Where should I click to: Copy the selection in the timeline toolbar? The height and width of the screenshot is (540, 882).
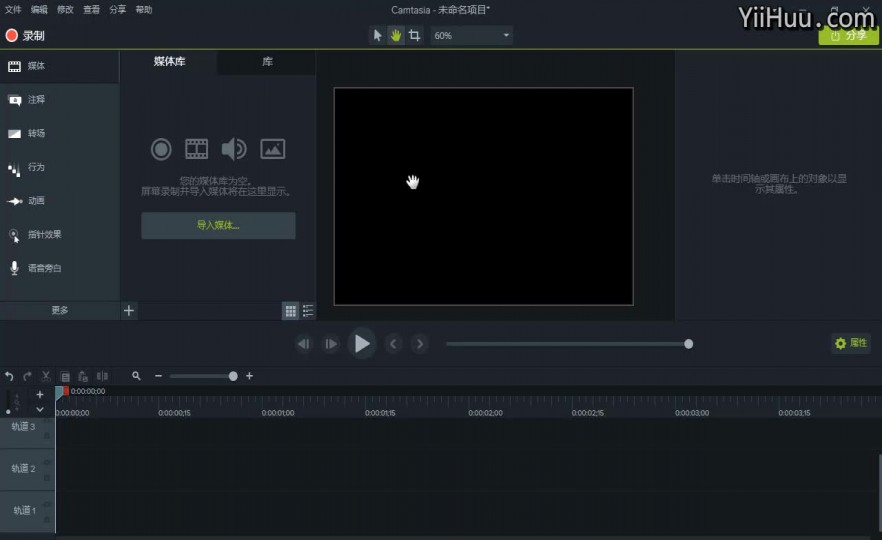[65, 376]
